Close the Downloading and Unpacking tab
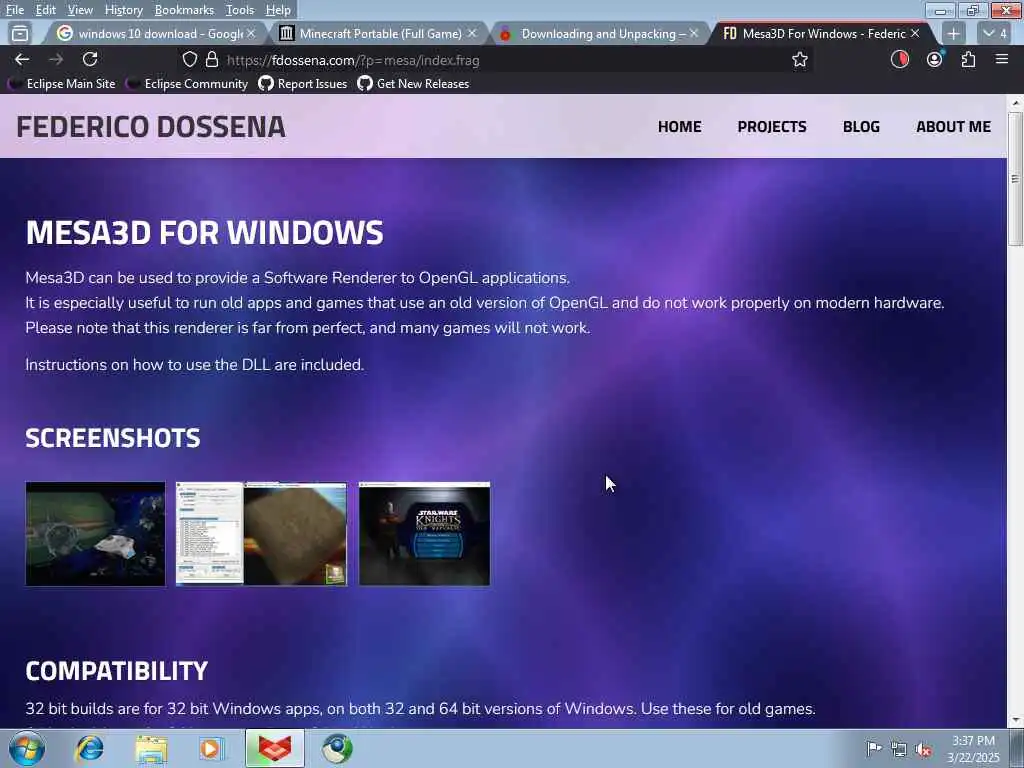 pyautogui.click(x=694, y=33)
